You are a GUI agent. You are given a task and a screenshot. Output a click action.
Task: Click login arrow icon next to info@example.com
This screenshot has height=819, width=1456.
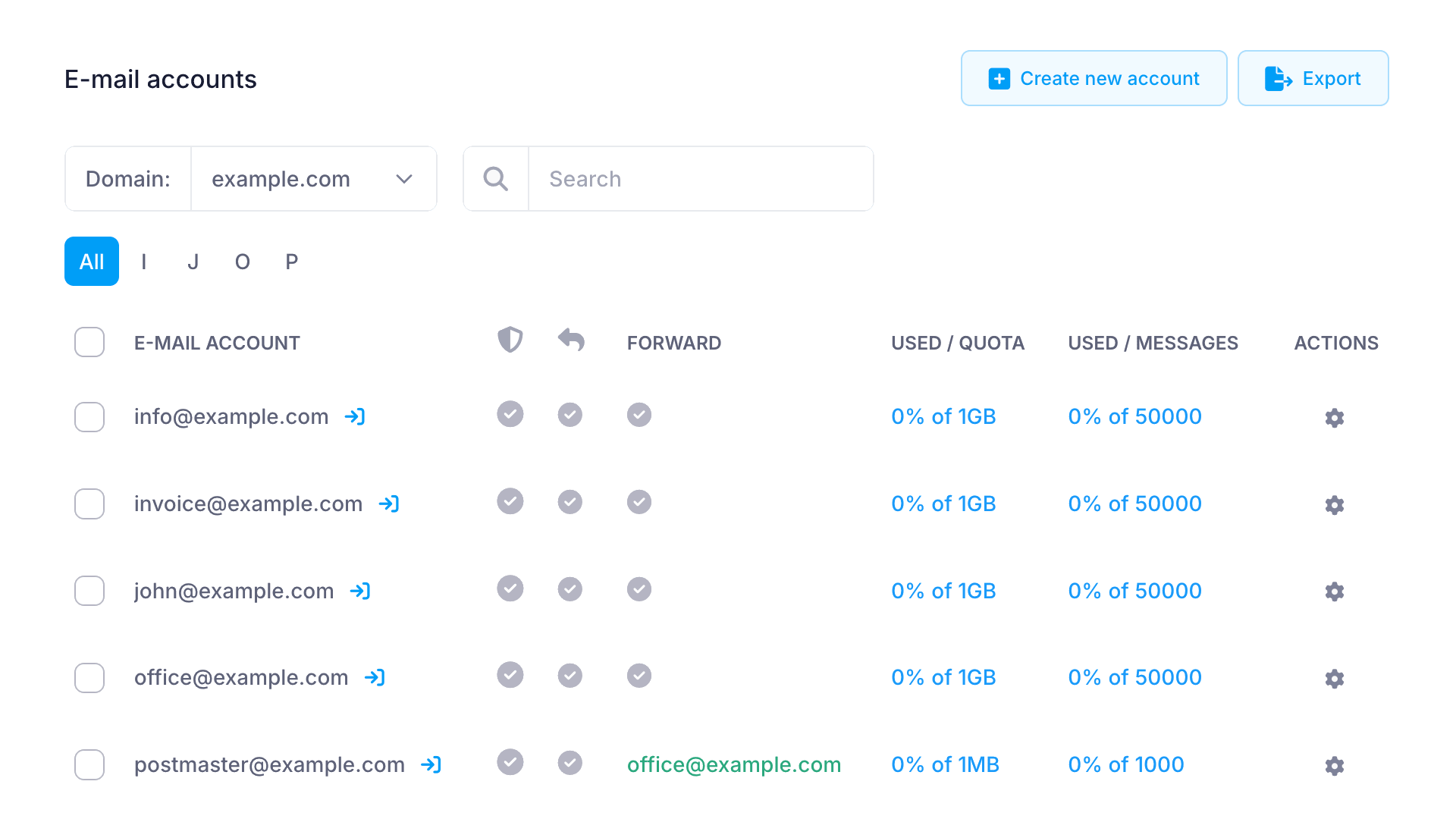pyautogui.click(x=355, y=416)
